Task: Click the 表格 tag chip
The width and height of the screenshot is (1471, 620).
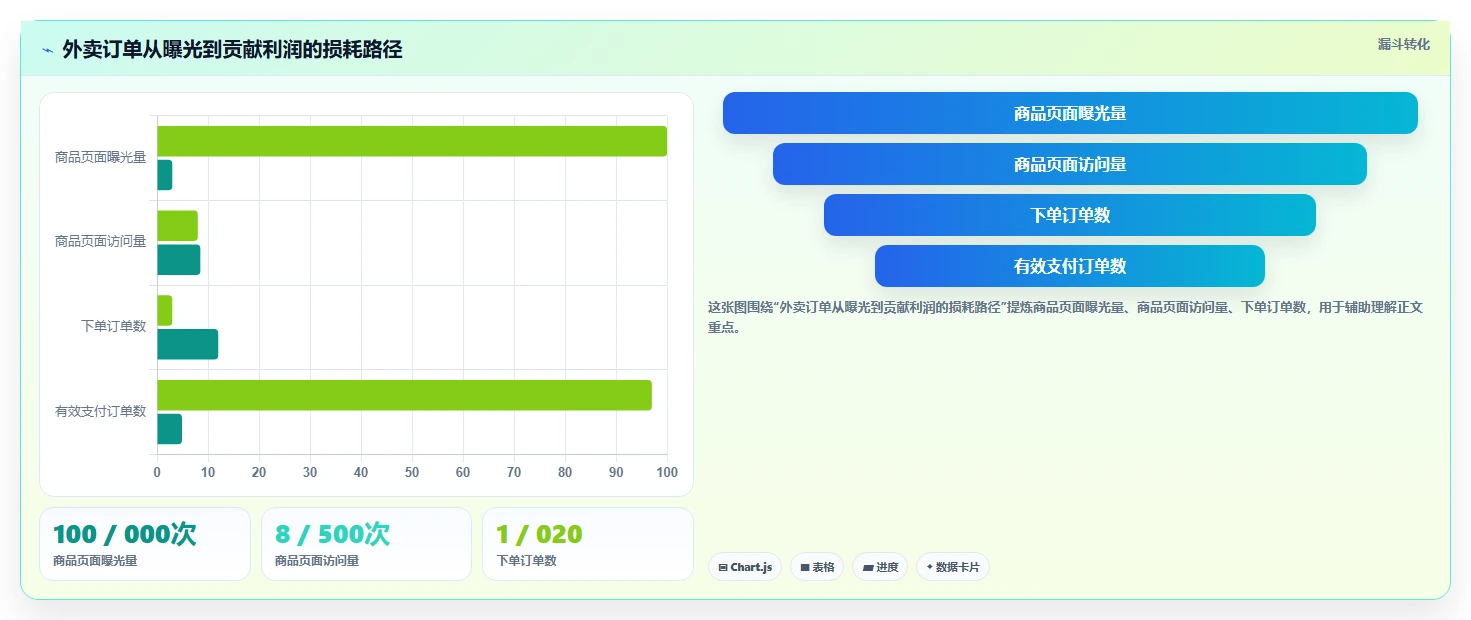Action: 817,567
